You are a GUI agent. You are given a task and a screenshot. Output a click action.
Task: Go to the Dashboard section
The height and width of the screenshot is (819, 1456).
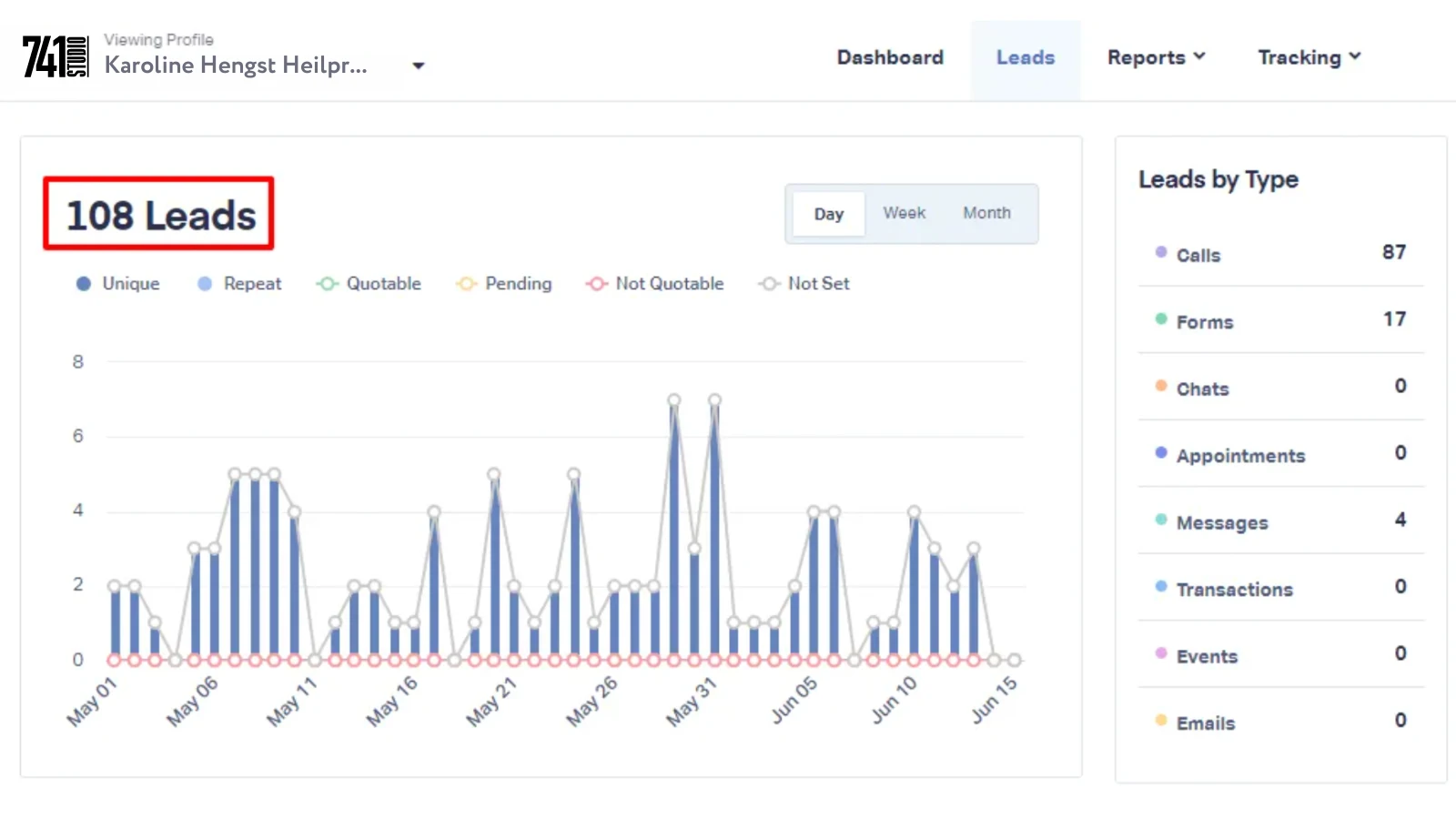(x=890, y=56)
